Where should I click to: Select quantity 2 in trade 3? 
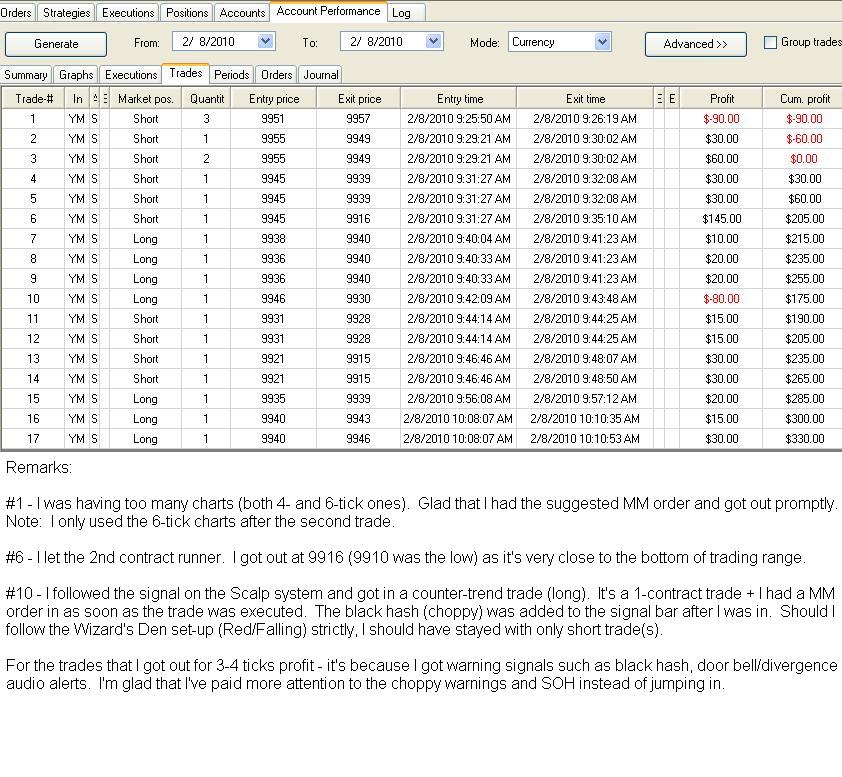pyautogui.click(x=206, y=159)
